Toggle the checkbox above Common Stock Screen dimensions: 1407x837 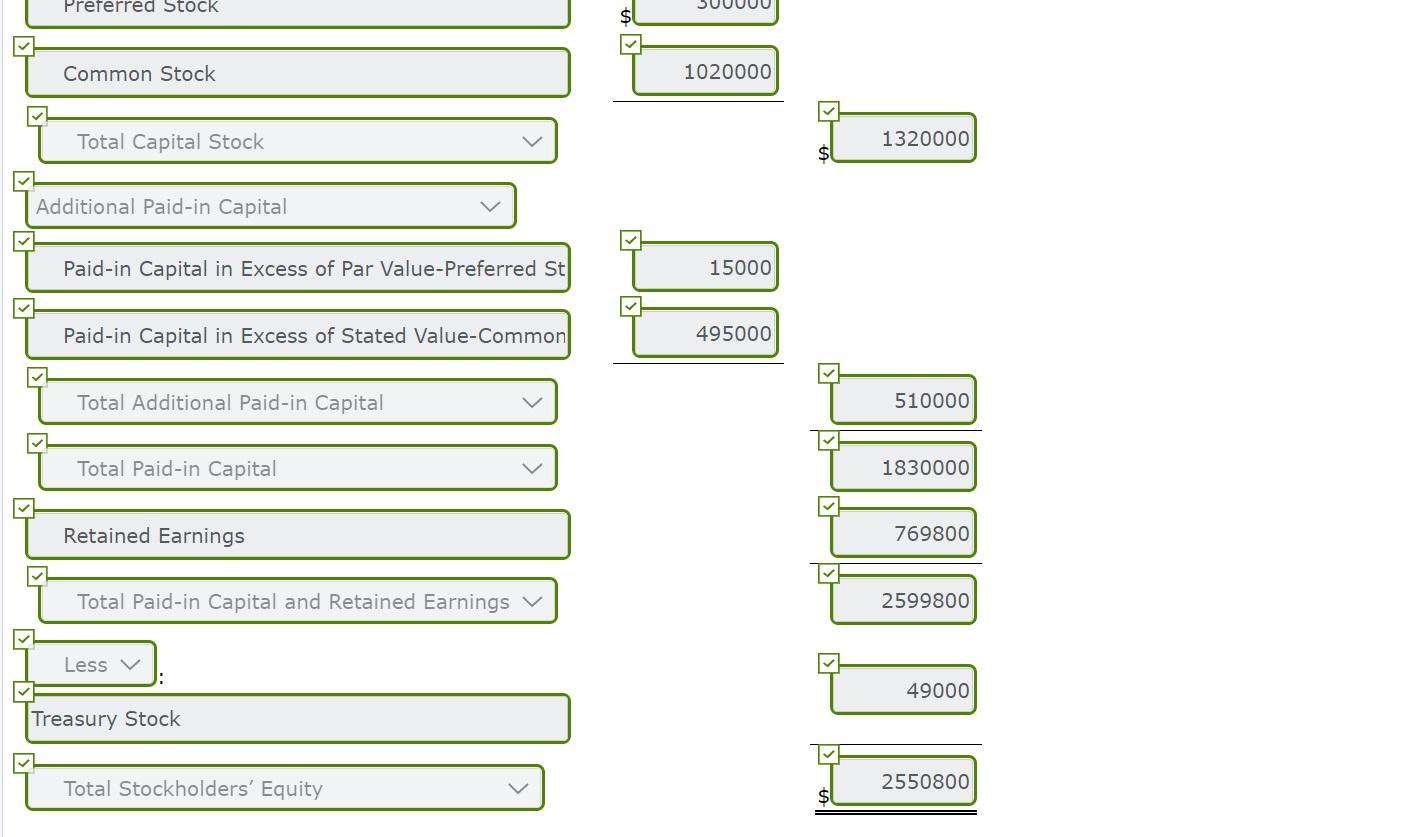pyautogui.click(x=22, y=45)
